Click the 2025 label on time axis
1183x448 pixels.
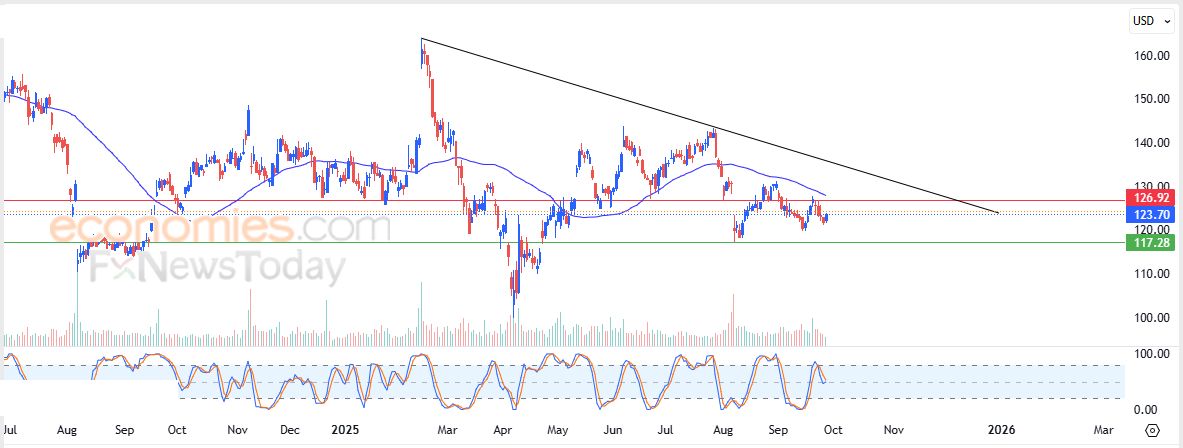(x=345, y=430)
